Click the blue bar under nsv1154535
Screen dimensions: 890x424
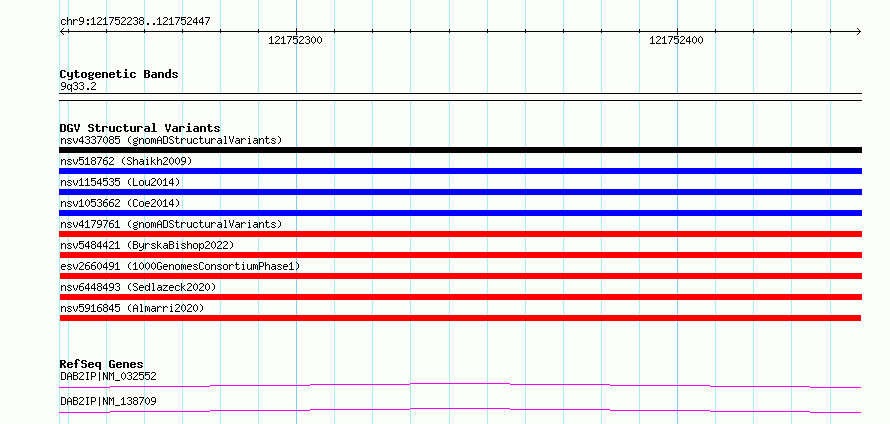pyautogui.click(x=461, y=192)
